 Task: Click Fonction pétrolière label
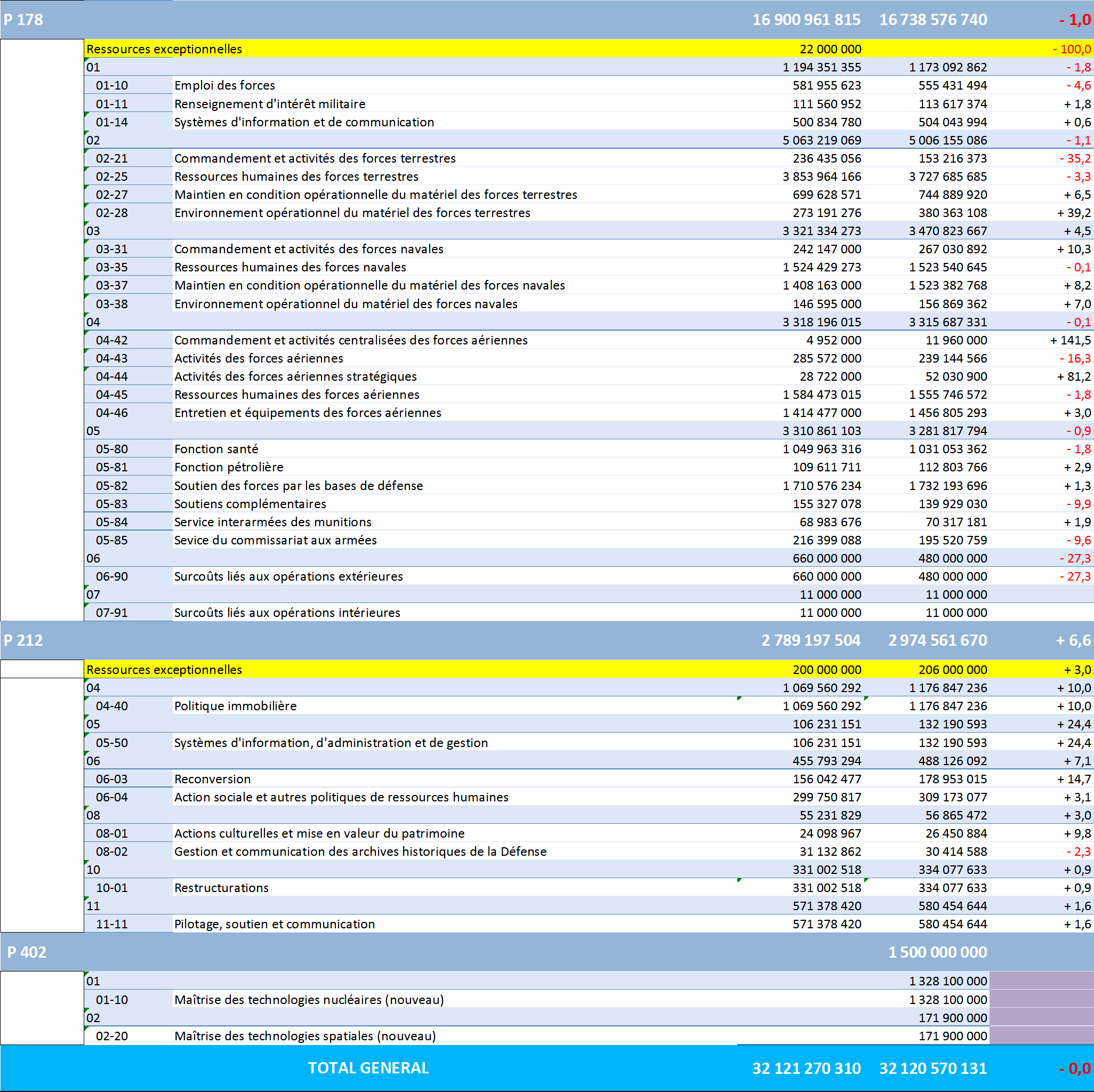point(229,467)
